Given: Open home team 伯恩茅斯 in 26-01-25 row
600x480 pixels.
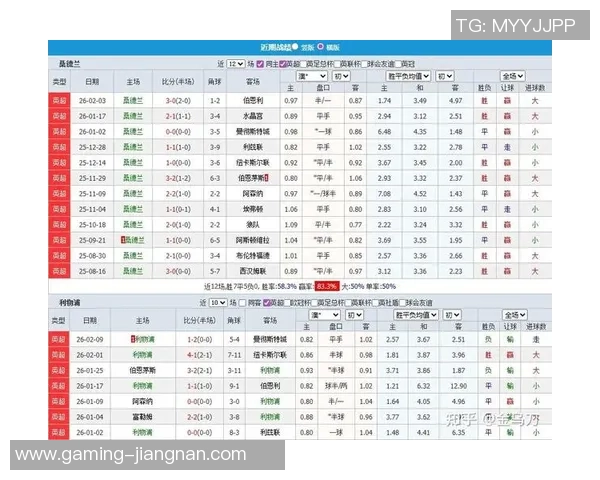Looking at the screenshot, I should coord(142,371).
